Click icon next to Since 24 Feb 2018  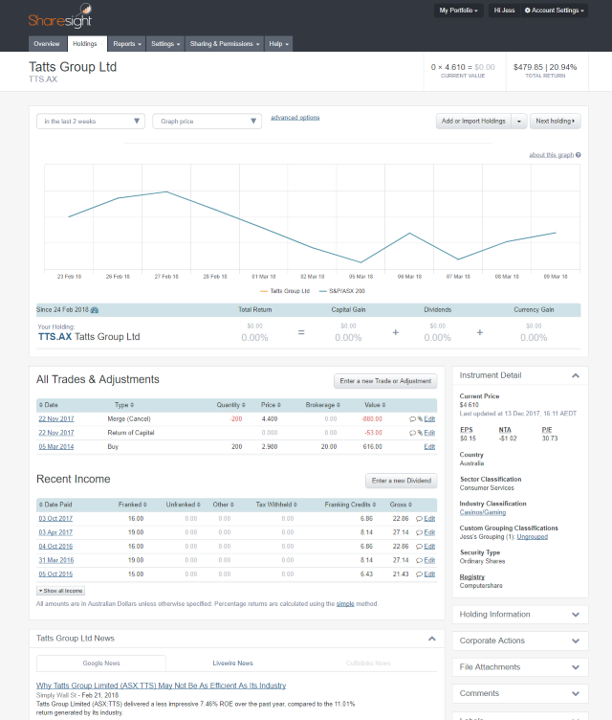click(95, 310)
